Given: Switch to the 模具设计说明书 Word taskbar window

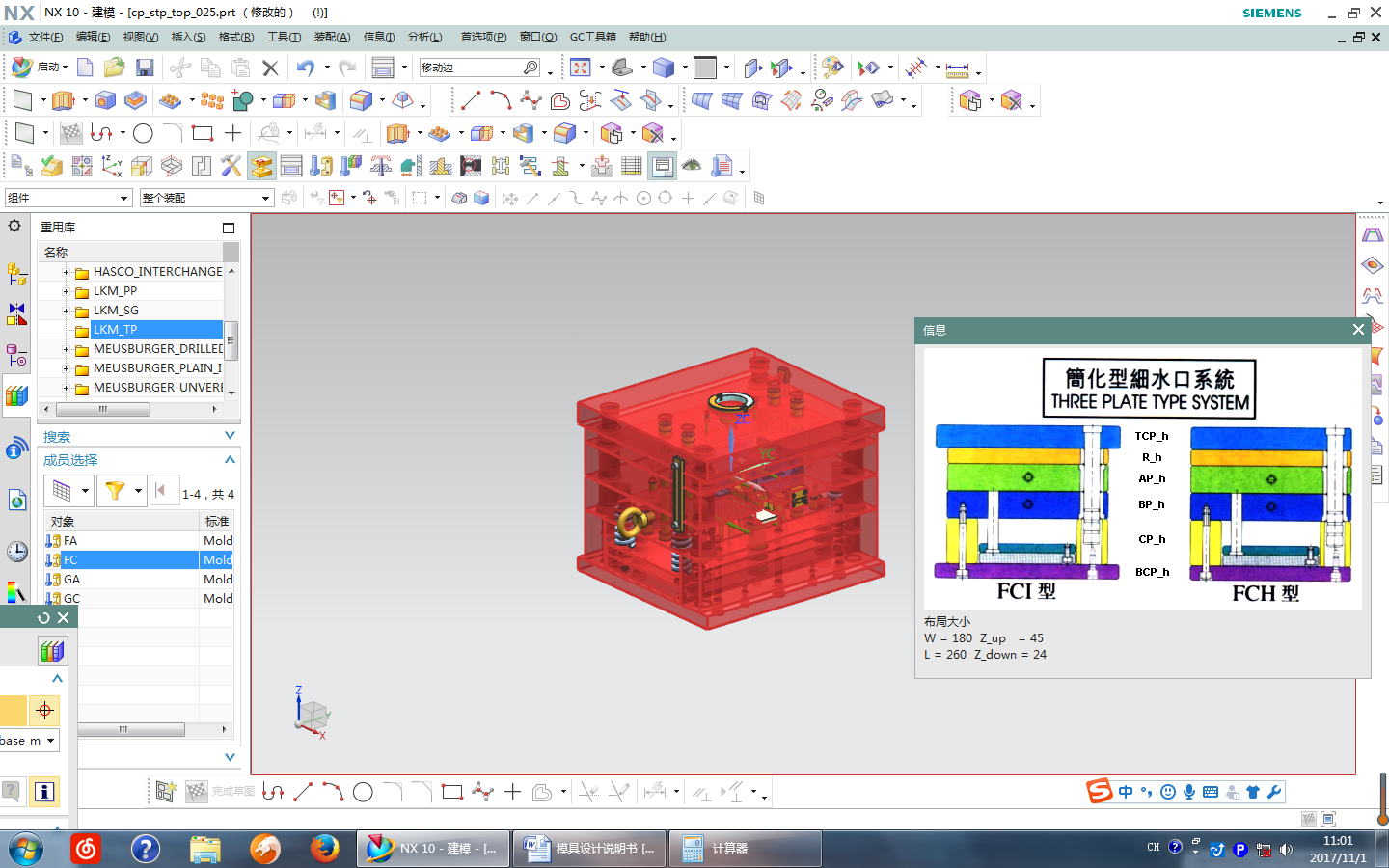Looking at the screenshot, I should click(x=589, y=849).
